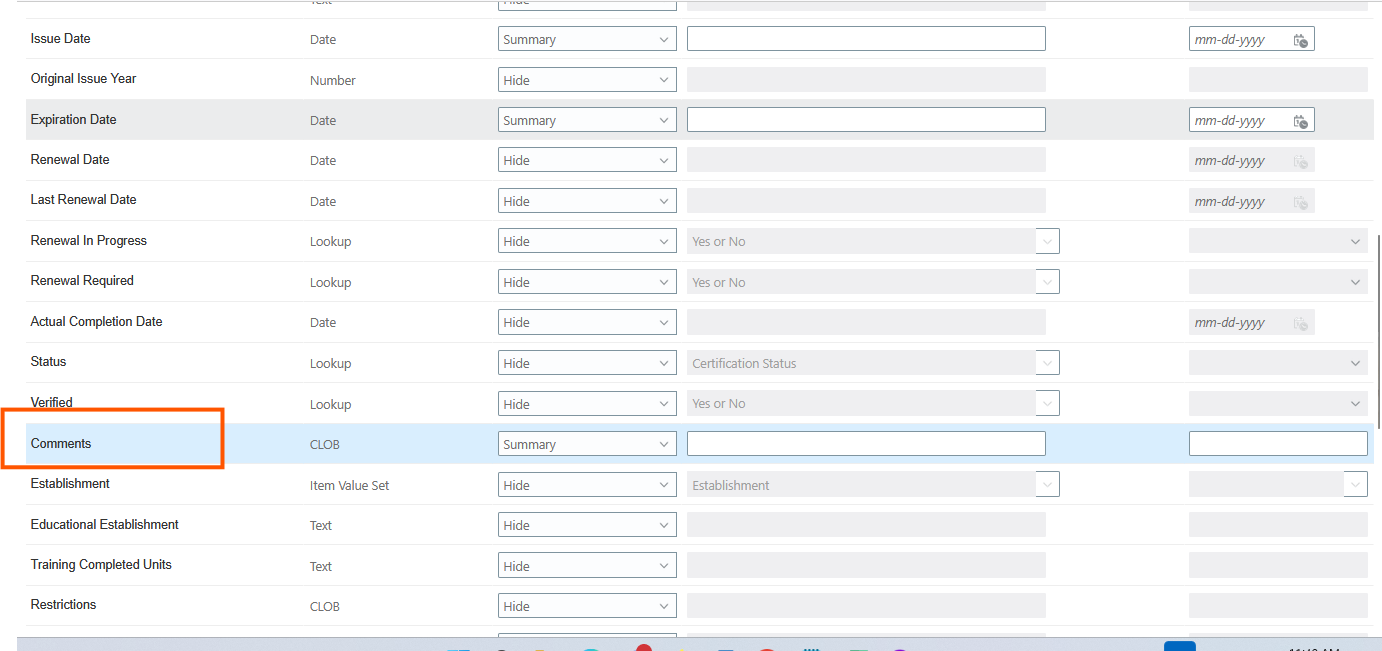Open Actual Completion Date's Hide dropdown
This screenshot has width=1382, height=651.
pyautogui.click(x=587, y=322)
